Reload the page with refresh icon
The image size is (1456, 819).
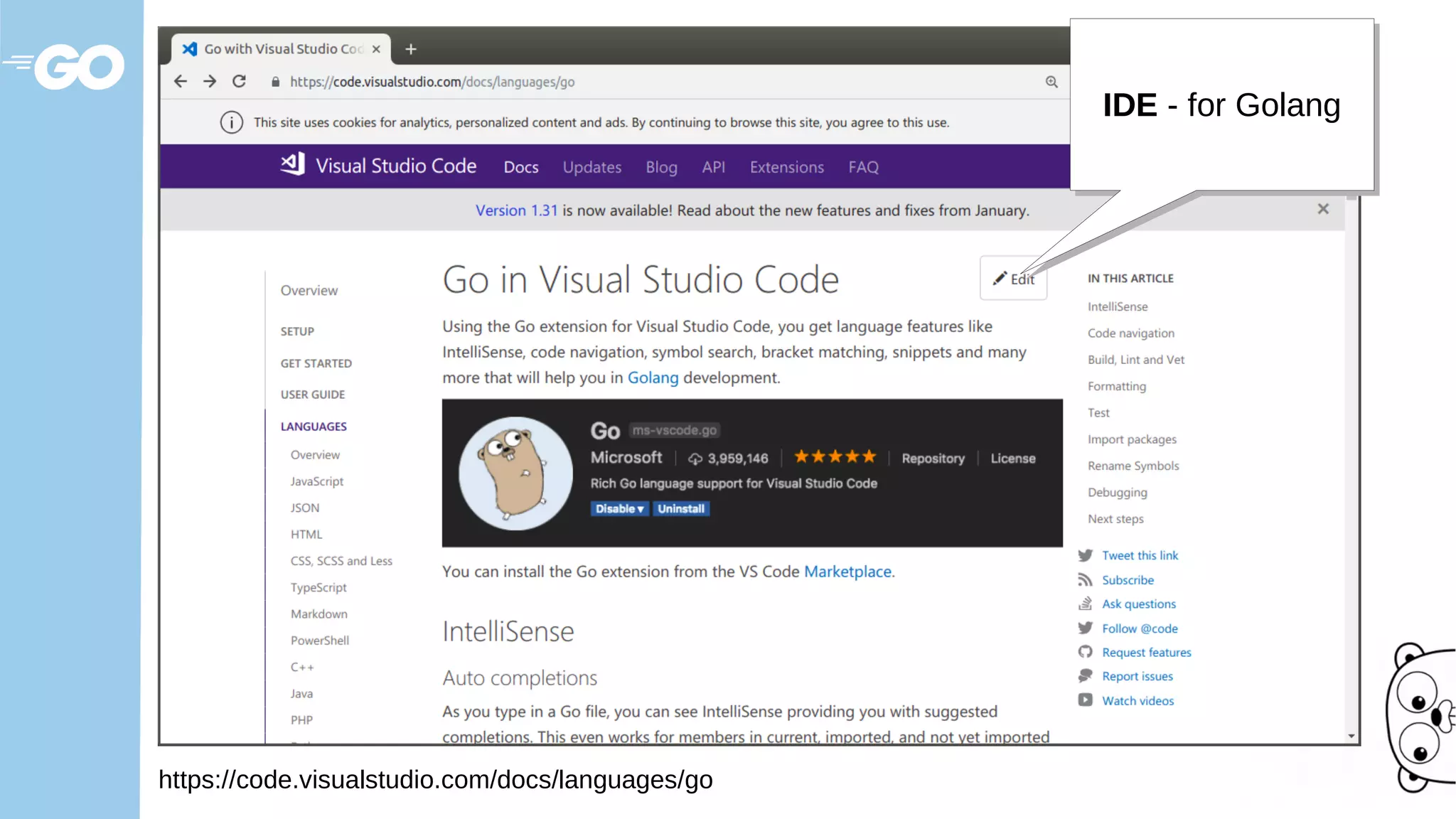click(240, 82)
